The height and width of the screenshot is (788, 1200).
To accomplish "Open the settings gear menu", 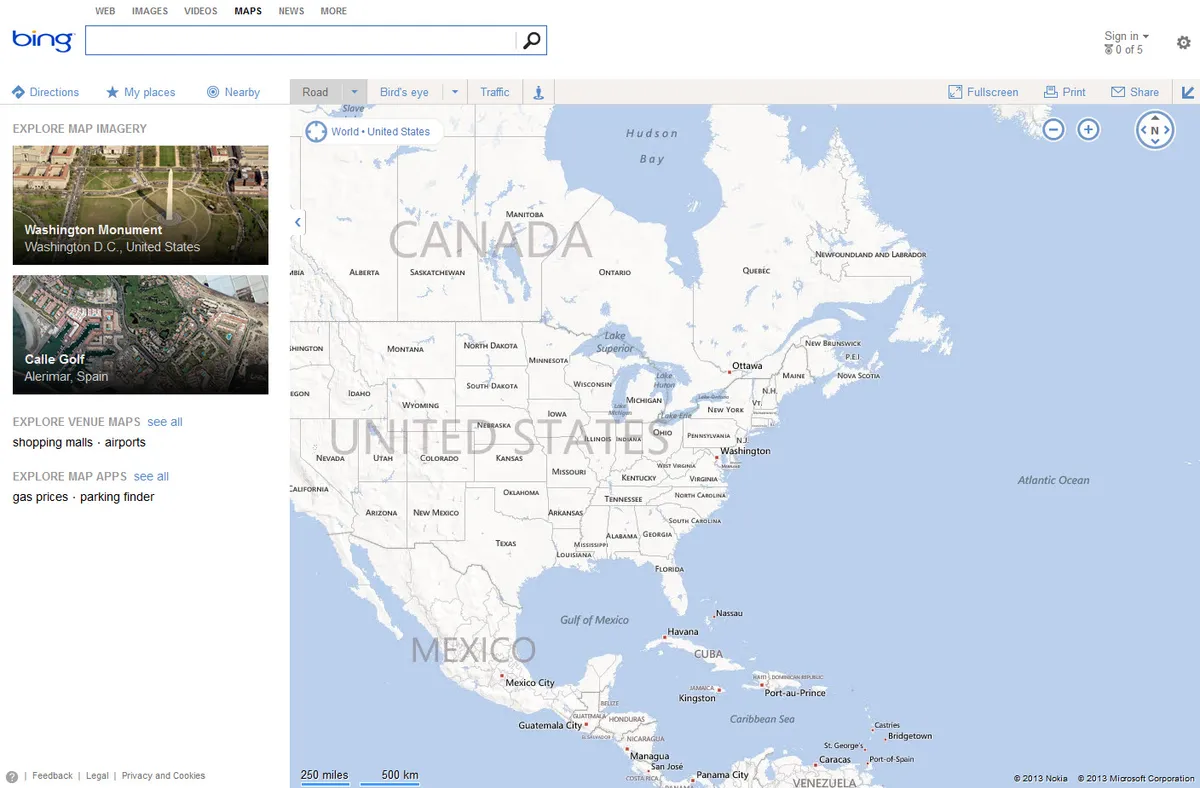I will [1184, 42].
